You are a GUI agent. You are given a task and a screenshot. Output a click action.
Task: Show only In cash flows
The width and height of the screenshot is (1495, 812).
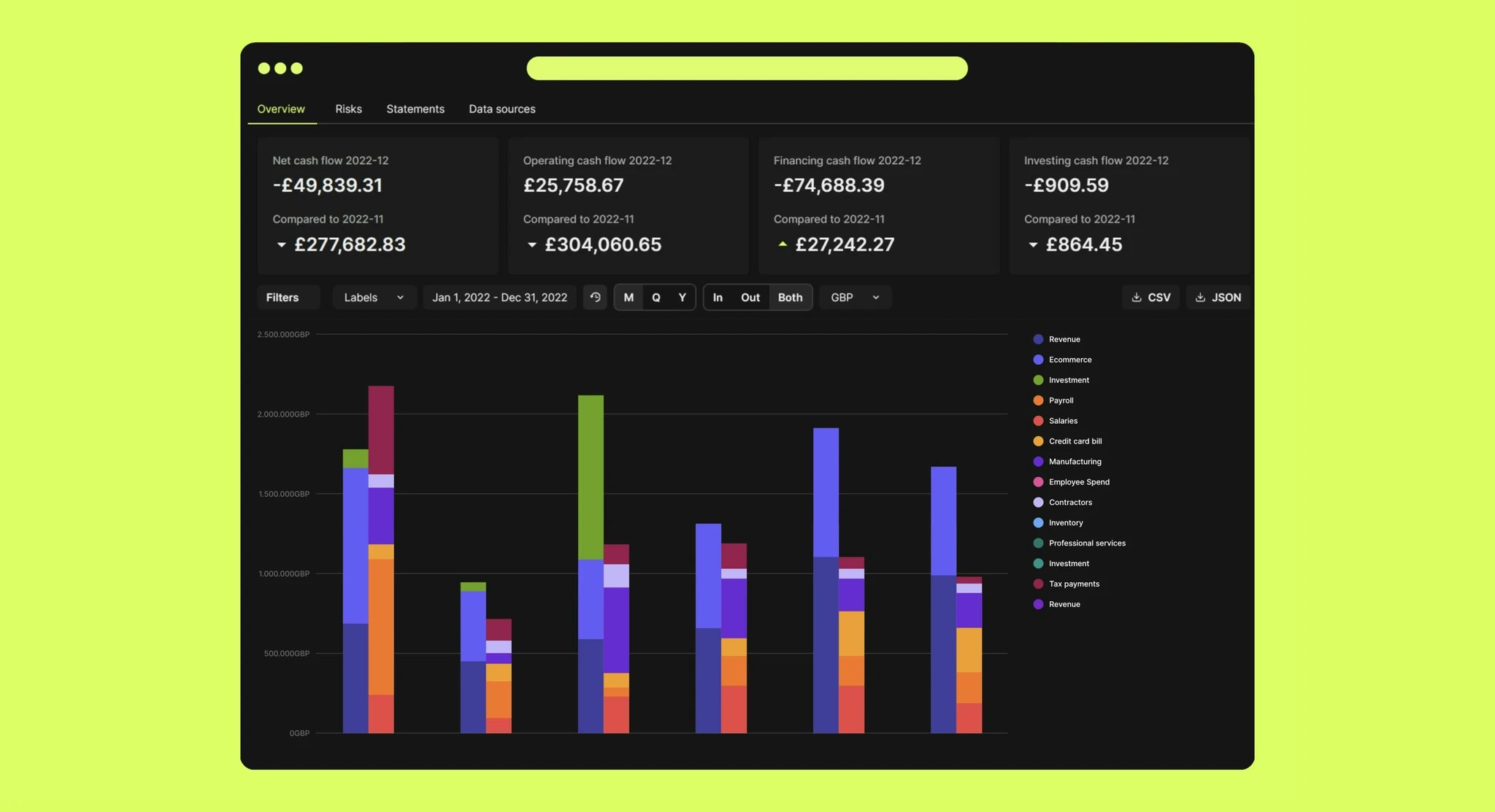click(x=718, y=298)
